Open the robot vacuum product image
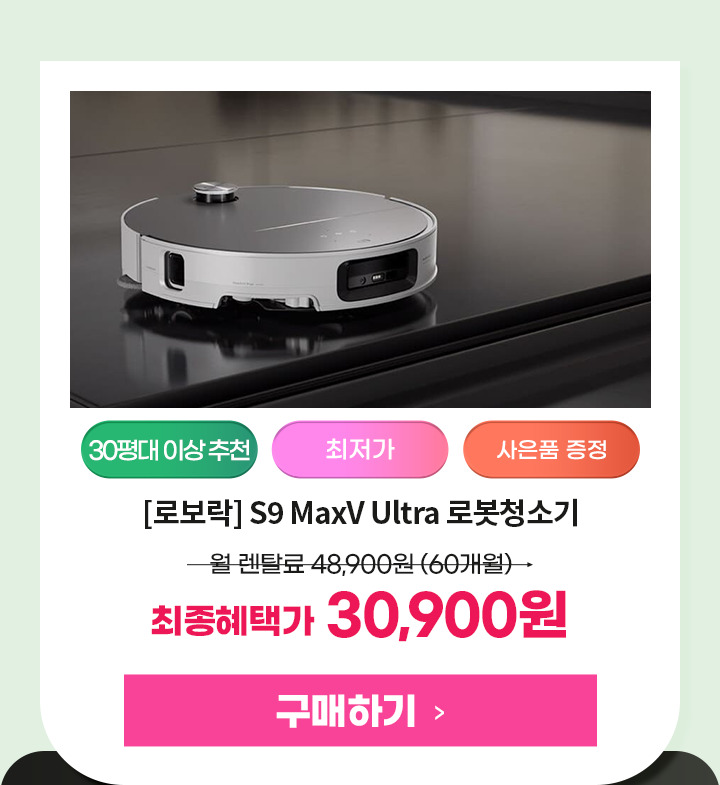The width and height of the screenshot is (720, 785). pyautogui.click(x=360, y=249)
